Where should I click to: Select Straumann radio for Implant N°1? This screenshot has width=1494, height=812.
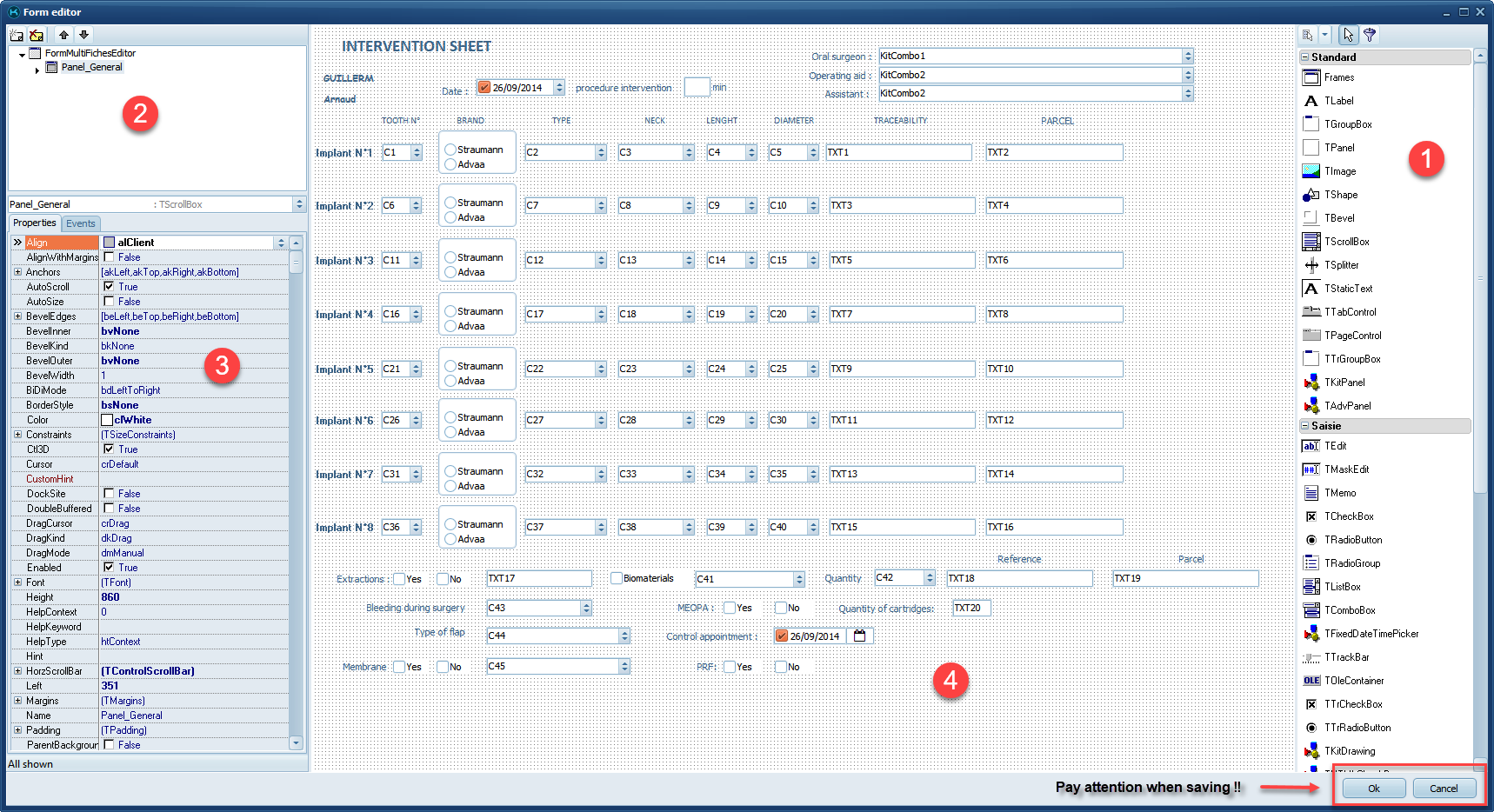(450, 150)
